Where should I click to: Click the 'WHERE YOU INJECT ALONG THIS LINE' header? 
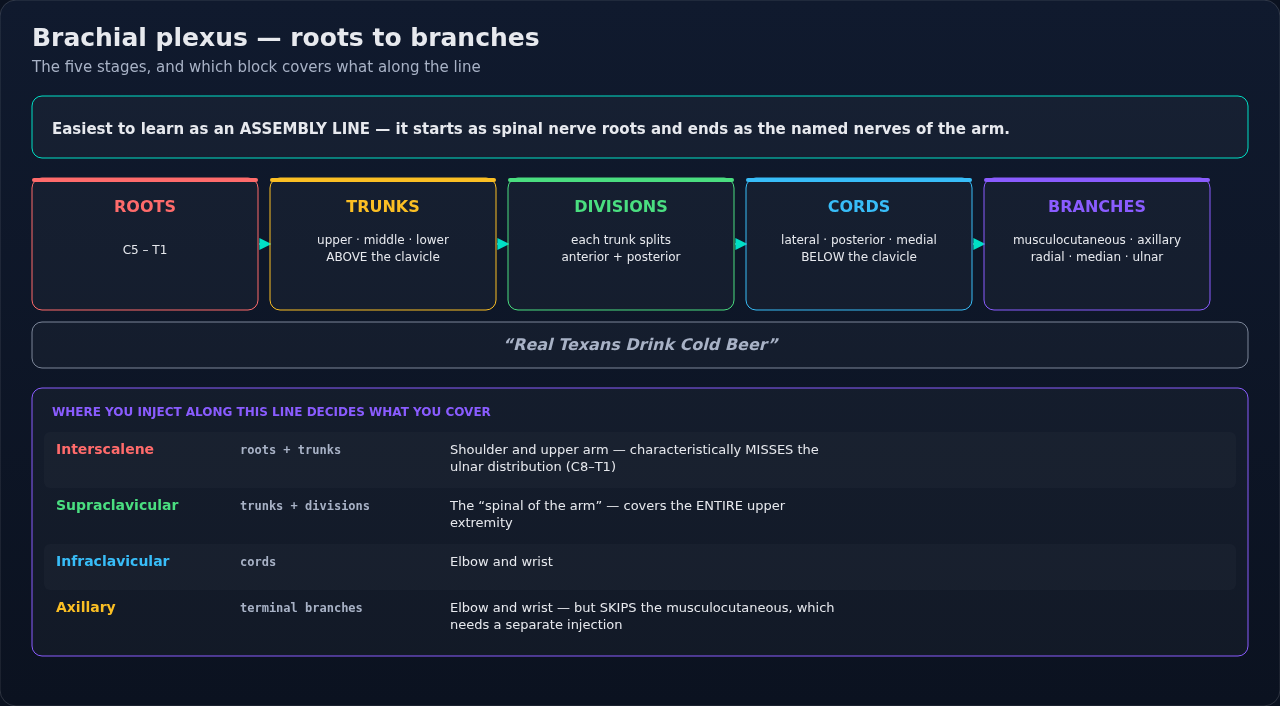(271, 412)
